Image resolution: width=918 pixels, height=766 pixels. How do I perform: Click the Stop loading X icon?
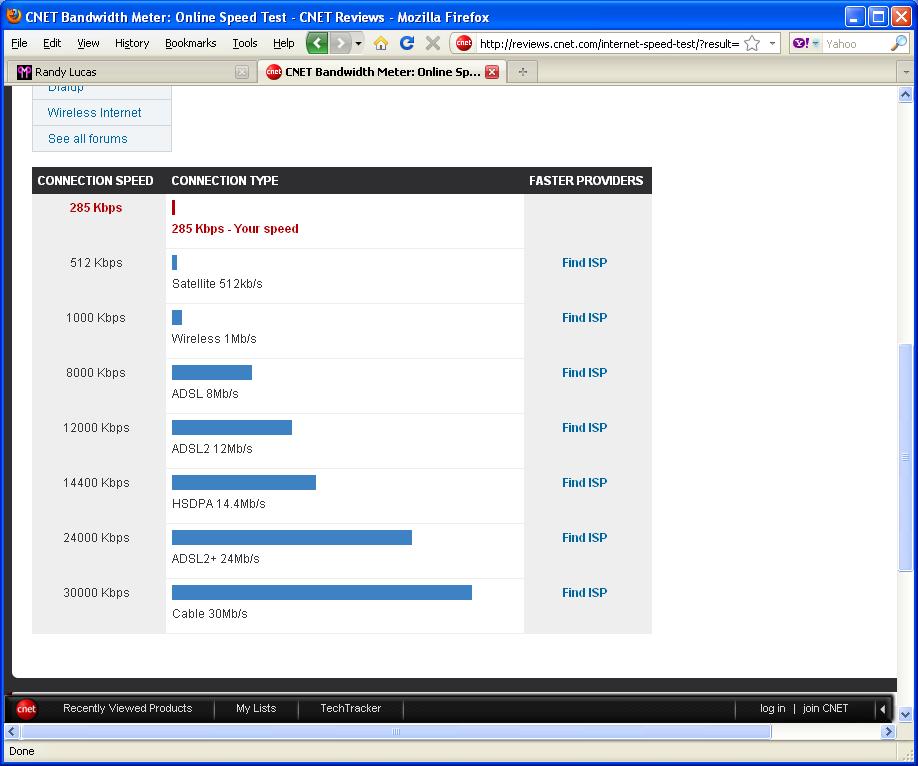pos(433,43)
